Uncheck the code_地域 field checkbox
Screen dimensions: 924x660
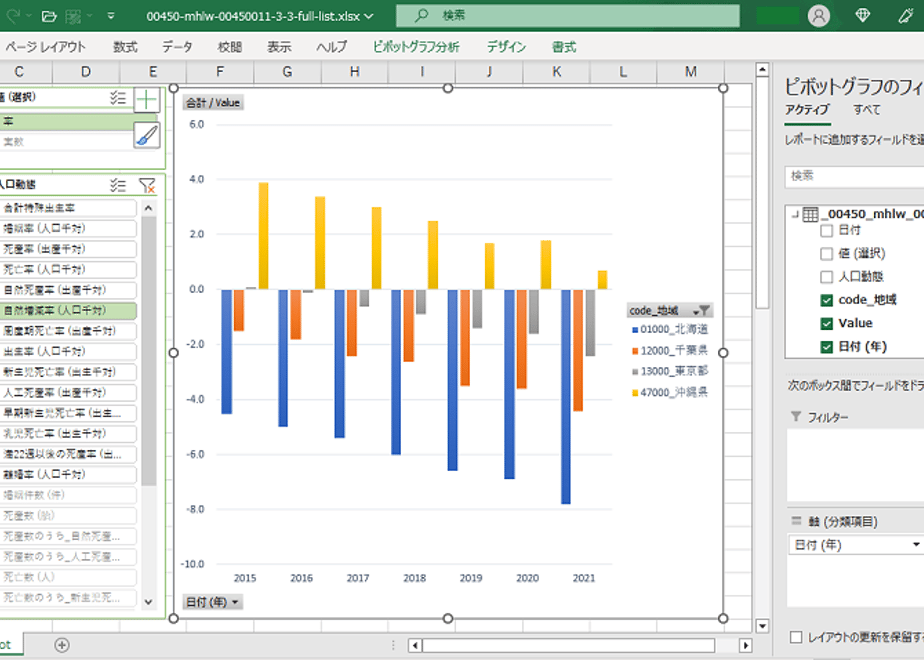[826, 300]
